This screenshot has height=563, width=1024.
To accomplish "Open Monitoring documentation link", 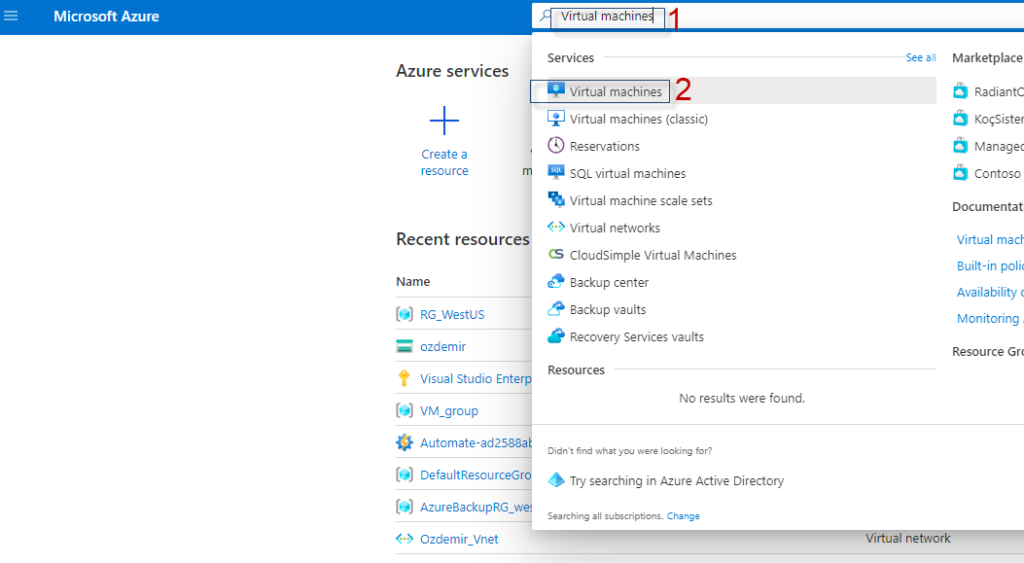I will pyautogui.click(x=990, y=319).
